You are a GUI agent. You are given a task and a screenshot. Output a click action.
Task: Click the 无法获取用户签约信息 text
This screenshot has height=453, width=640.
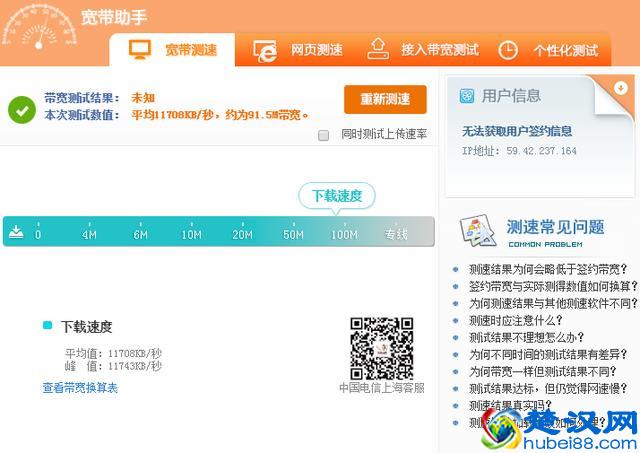pos(517,131)
